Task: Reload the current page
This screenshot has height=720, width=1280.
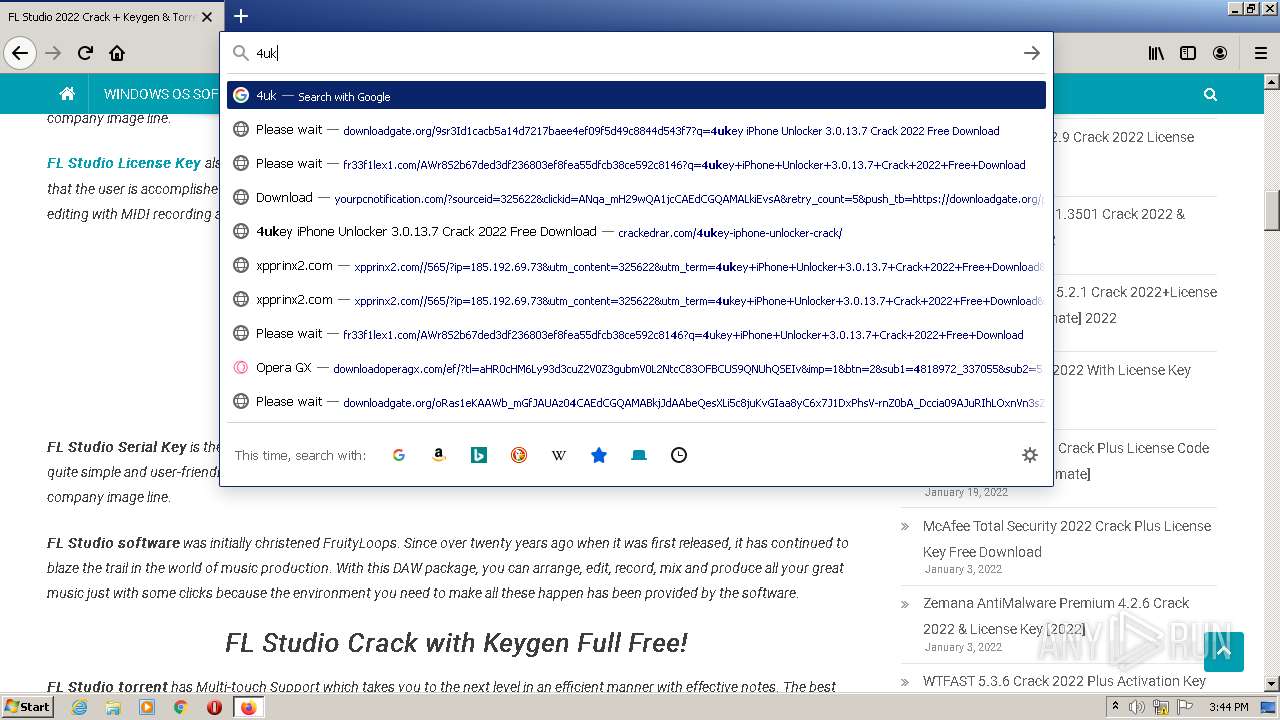Action: point(85,53)
